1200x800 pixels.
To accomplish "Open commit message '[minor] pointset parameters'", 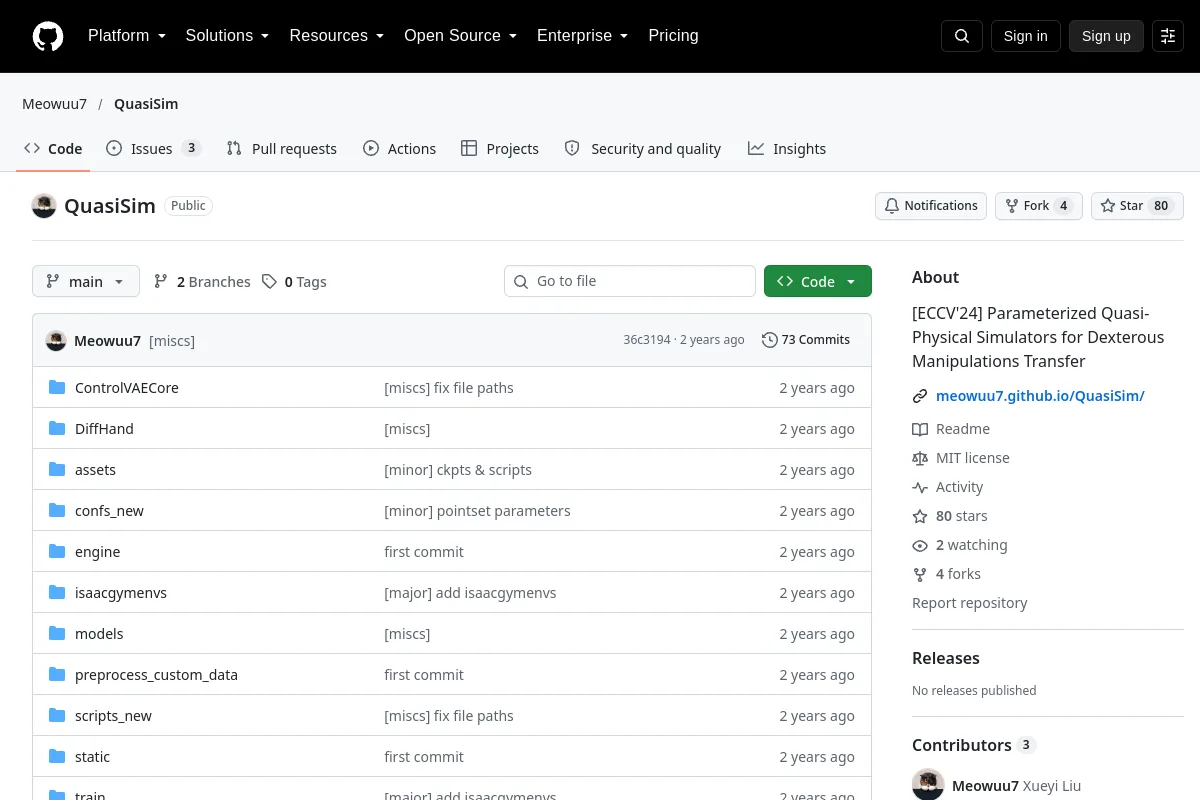I will click(x=477, y=511).
